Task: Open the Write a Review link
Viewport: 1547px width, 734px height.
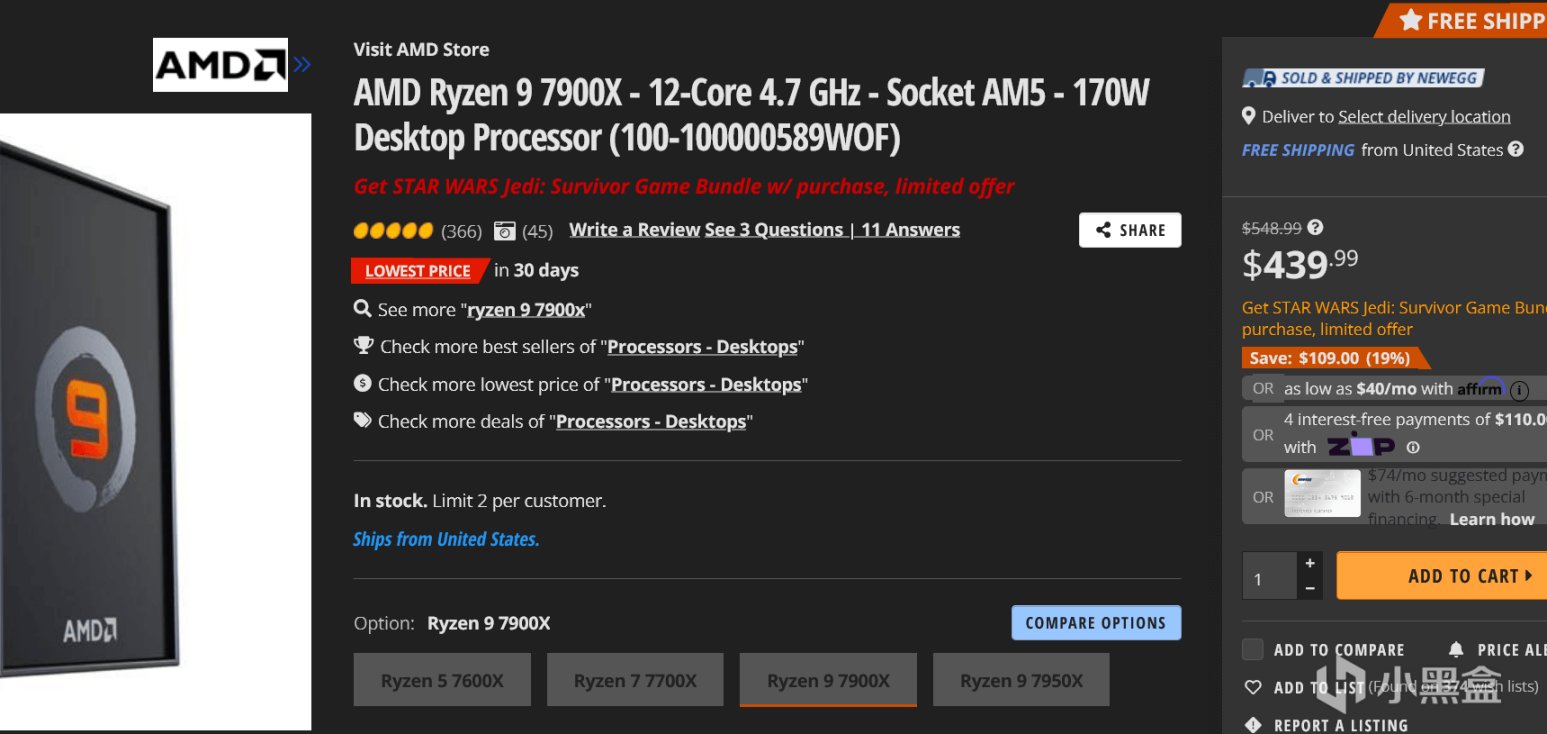Action: [635, 230]
